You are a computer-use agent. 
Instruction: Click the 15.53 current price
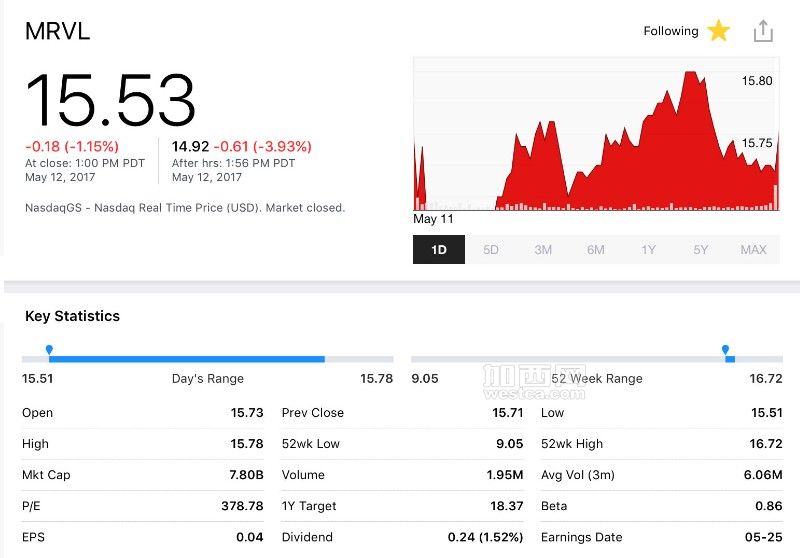point(111,99)
